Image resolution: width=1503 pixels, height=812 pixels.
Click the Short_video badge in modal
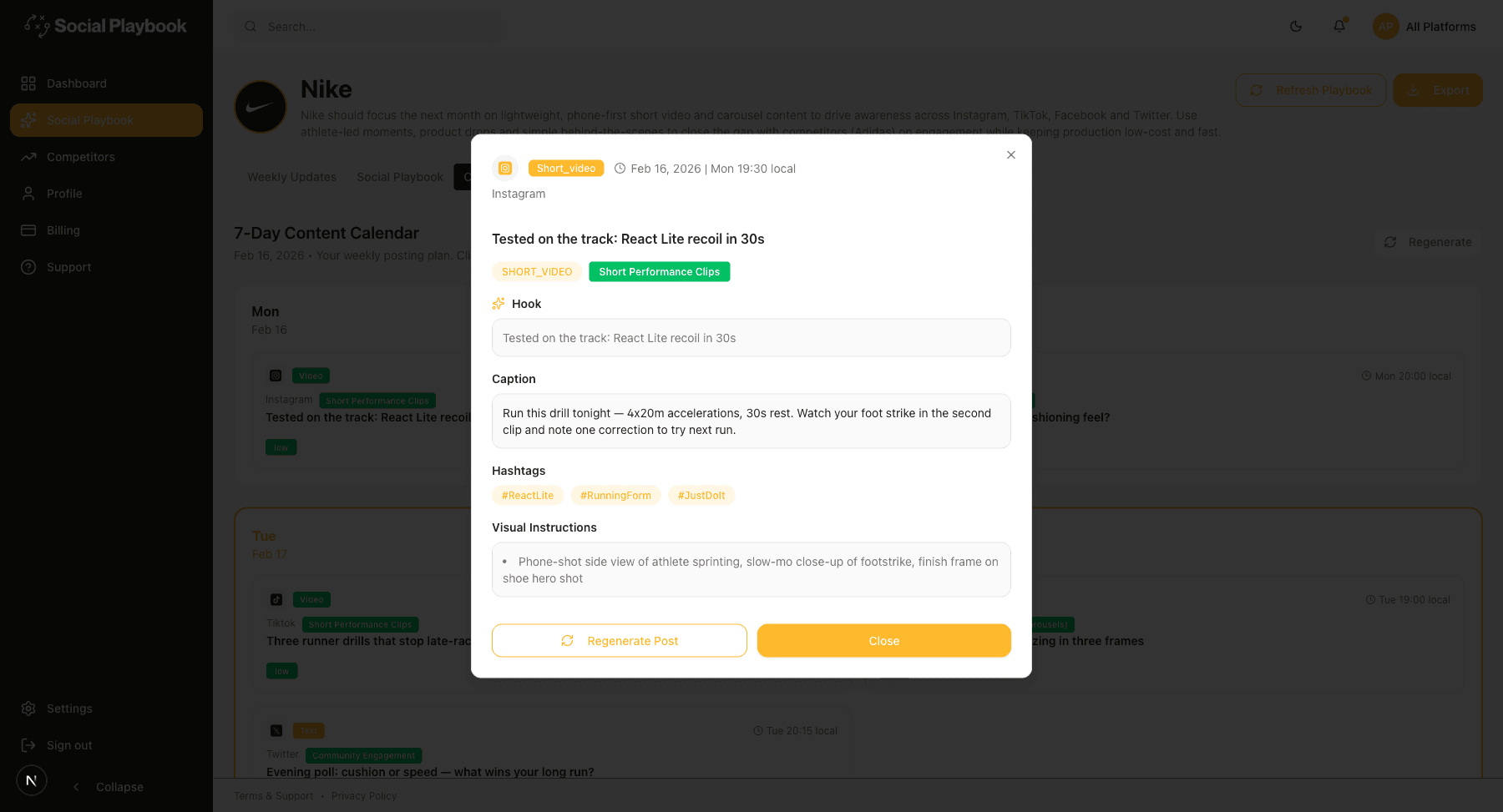(566, 169)
